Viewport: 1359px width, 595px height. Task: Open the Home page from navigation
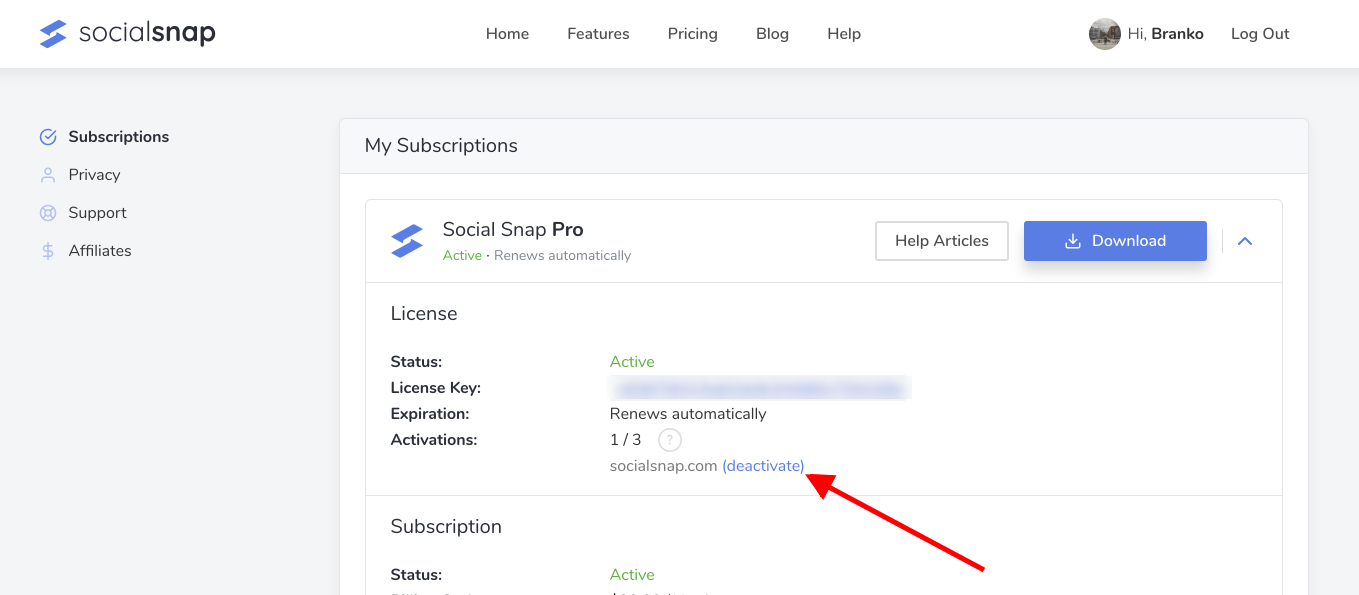[507, 33]
